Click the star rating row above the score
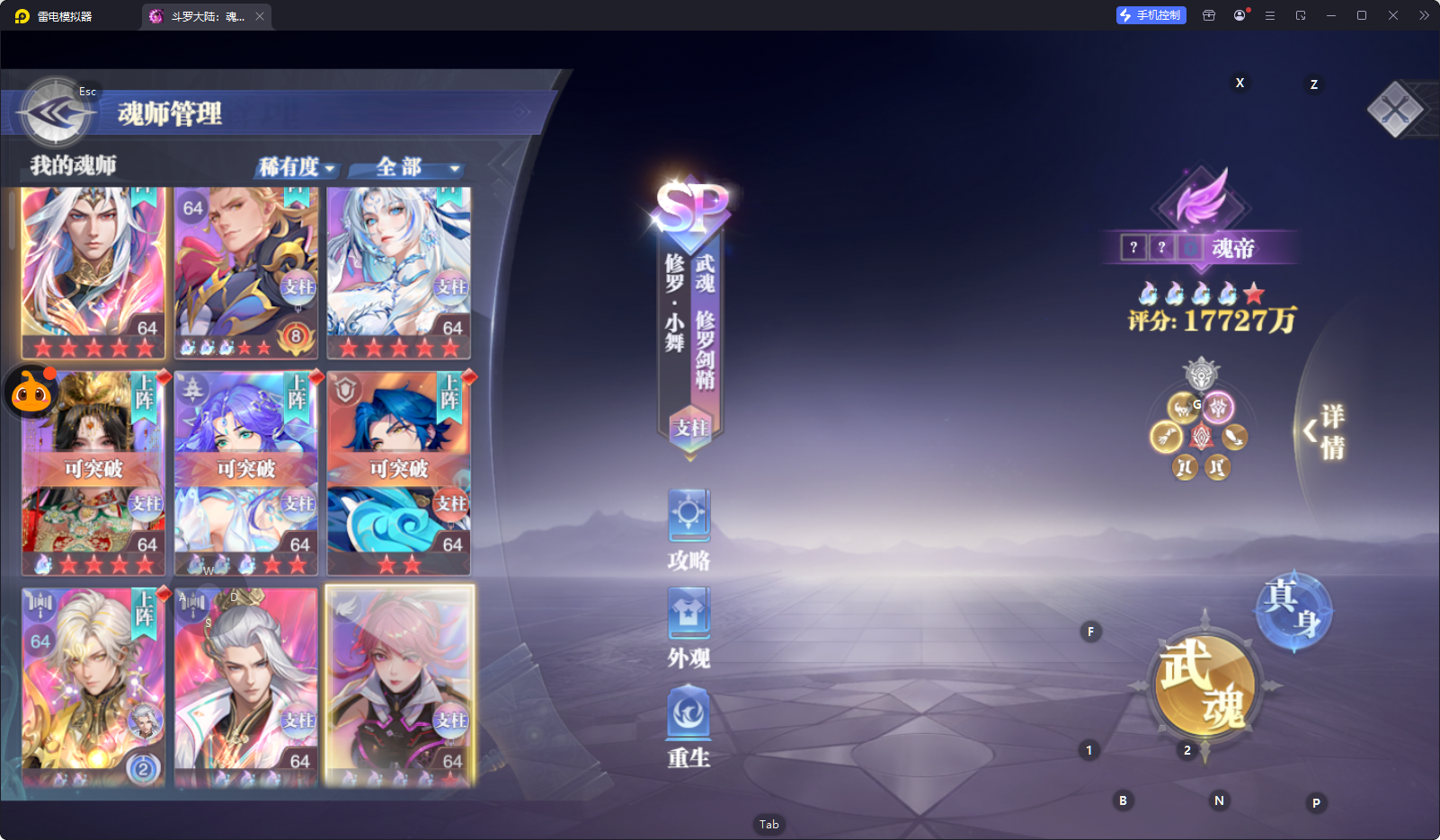 pos(1201,293)
